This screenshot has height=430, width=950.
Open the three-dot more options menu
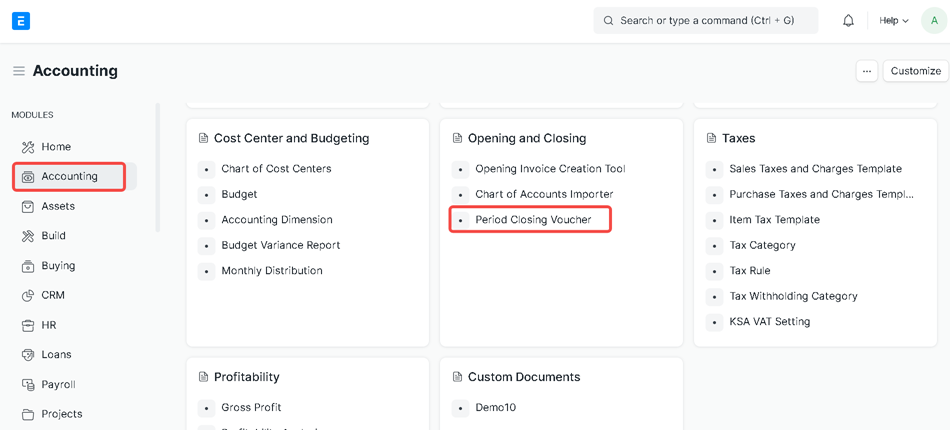867,71
